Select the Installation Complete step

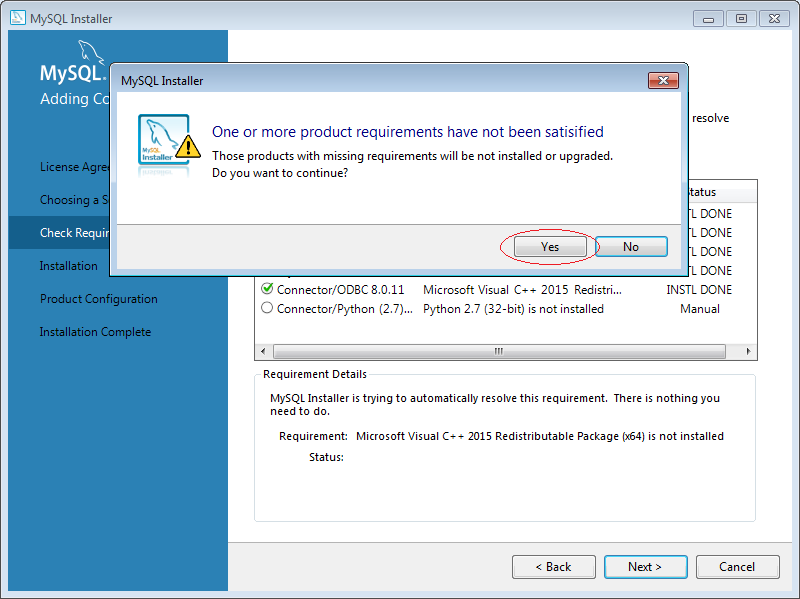(x=95, y=332)
